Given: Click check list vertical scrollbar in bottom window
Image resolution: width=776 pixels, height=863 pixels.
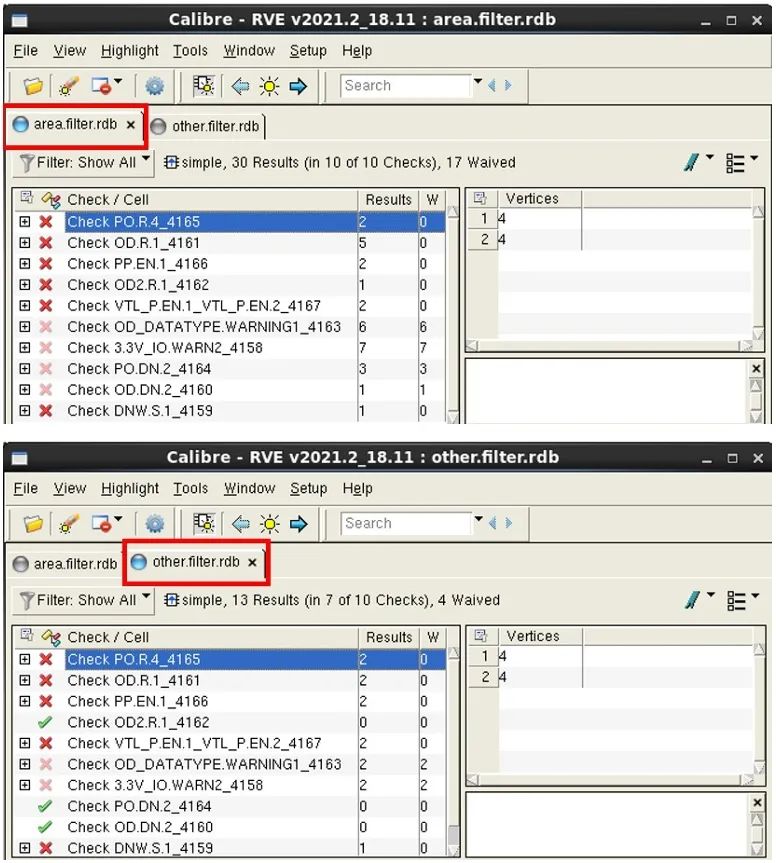Looking at the screenshot, I should (x=453, y=752).
